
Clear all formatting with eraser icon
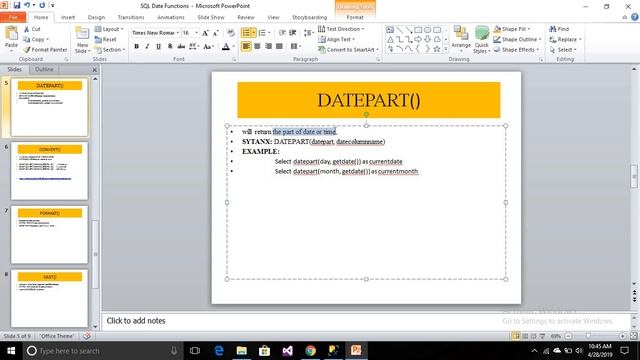[x=231, y=33]
